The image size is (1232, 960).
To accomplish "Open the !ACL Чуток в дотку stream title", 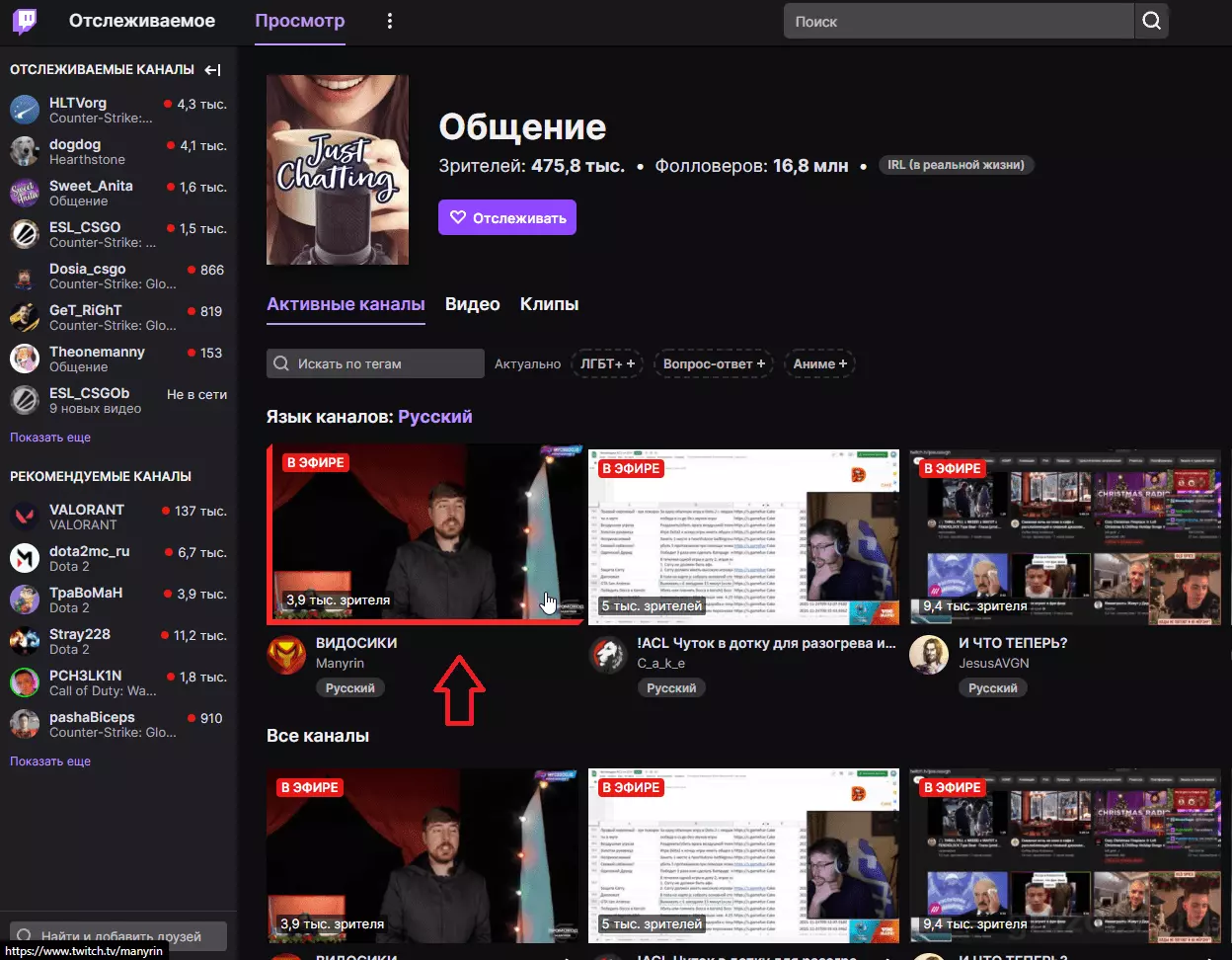I will 767,643.
